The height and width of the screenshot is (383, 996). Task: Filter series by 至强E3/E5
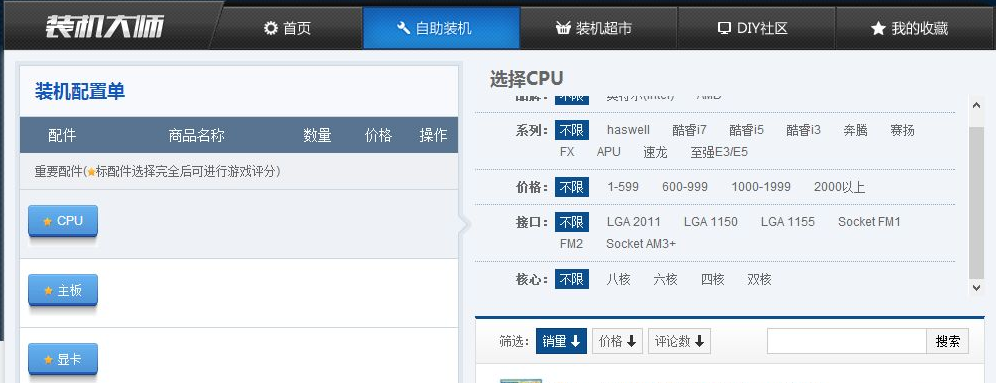(x=719, y=152)
